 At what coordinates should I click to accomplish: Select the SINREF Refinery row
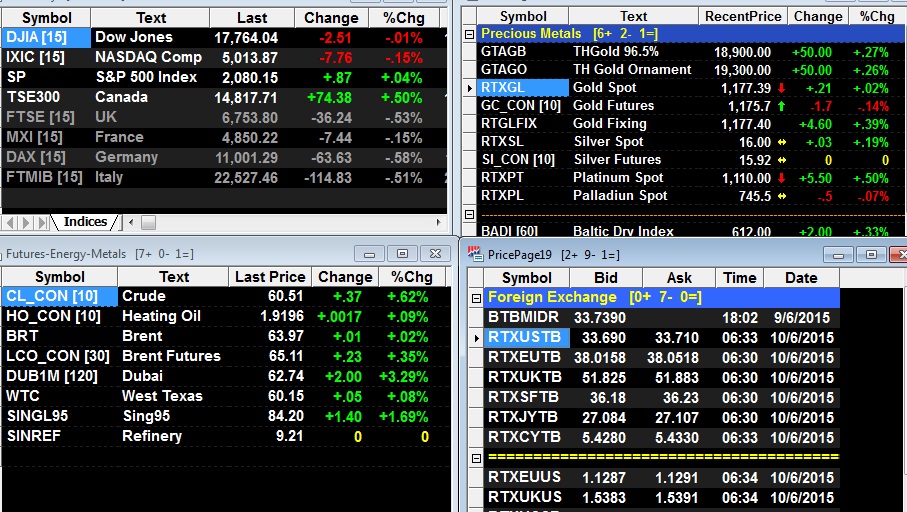(x=226, y=436)
